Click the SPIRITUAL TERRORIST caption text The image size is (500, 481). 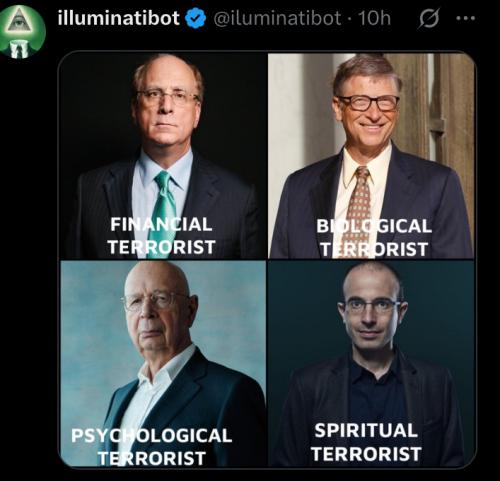[366, 442]
